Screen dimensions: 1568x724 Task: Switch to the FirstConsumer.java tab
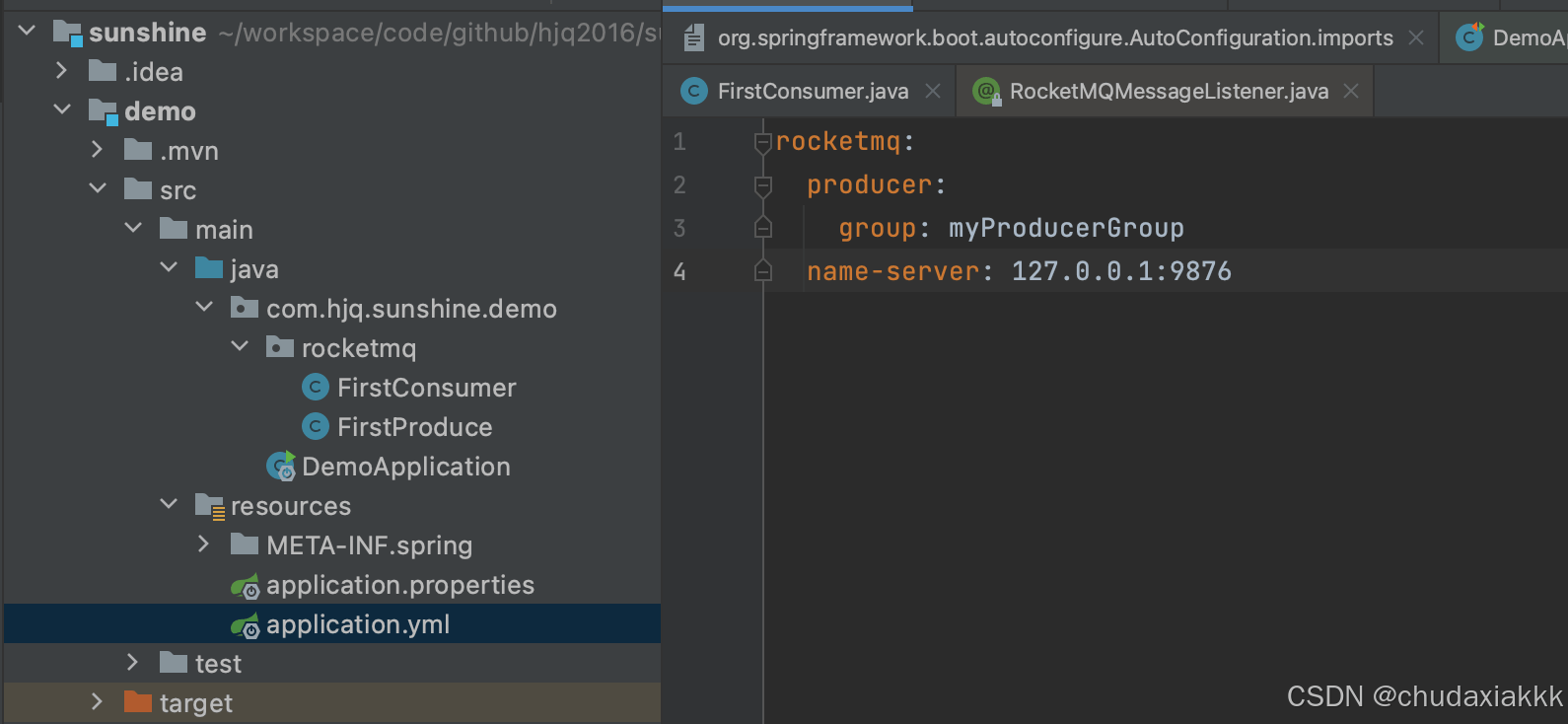coord(812,92)
